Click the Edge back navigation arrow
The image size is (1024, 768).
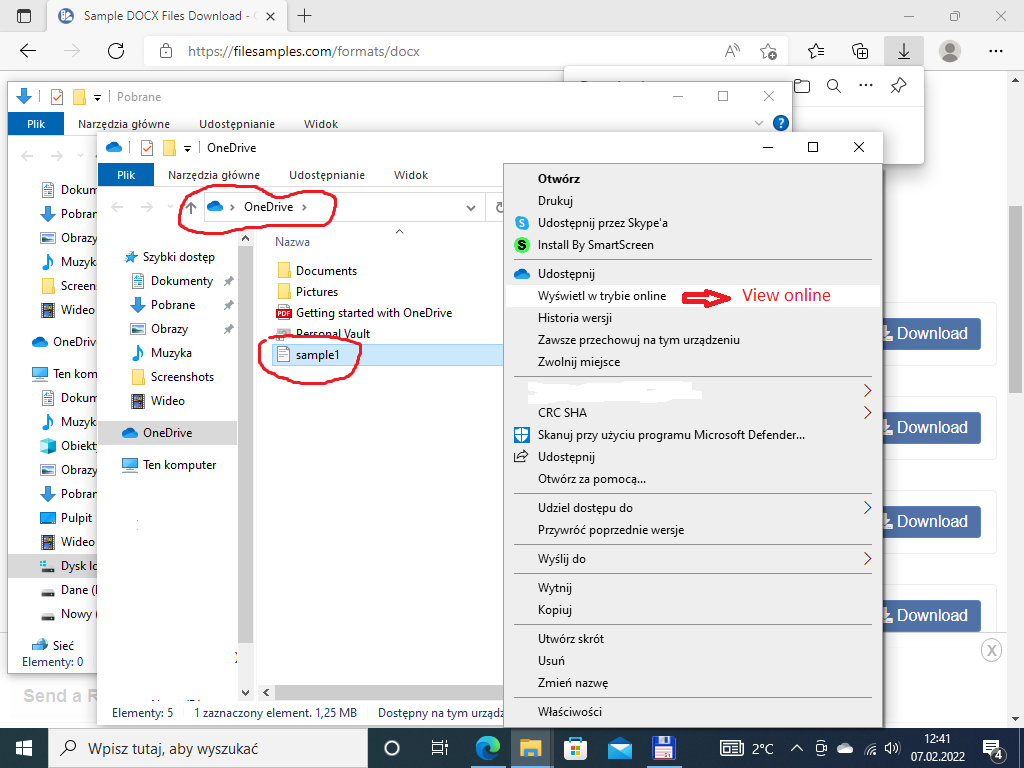(x=28, y=51)
